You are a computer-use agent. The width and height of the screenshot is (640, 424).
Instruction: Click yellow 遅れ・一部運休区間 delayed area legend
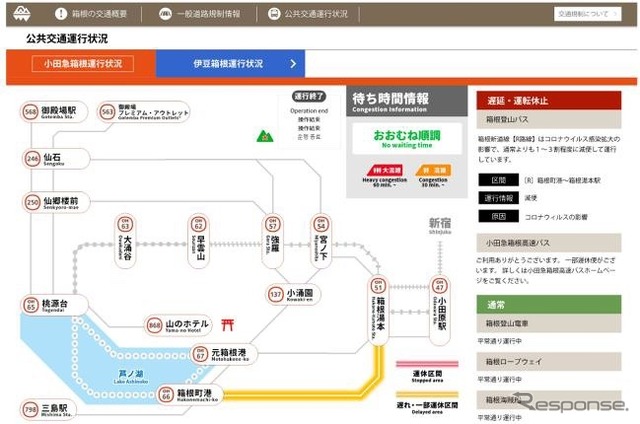[x=427, y=395]
